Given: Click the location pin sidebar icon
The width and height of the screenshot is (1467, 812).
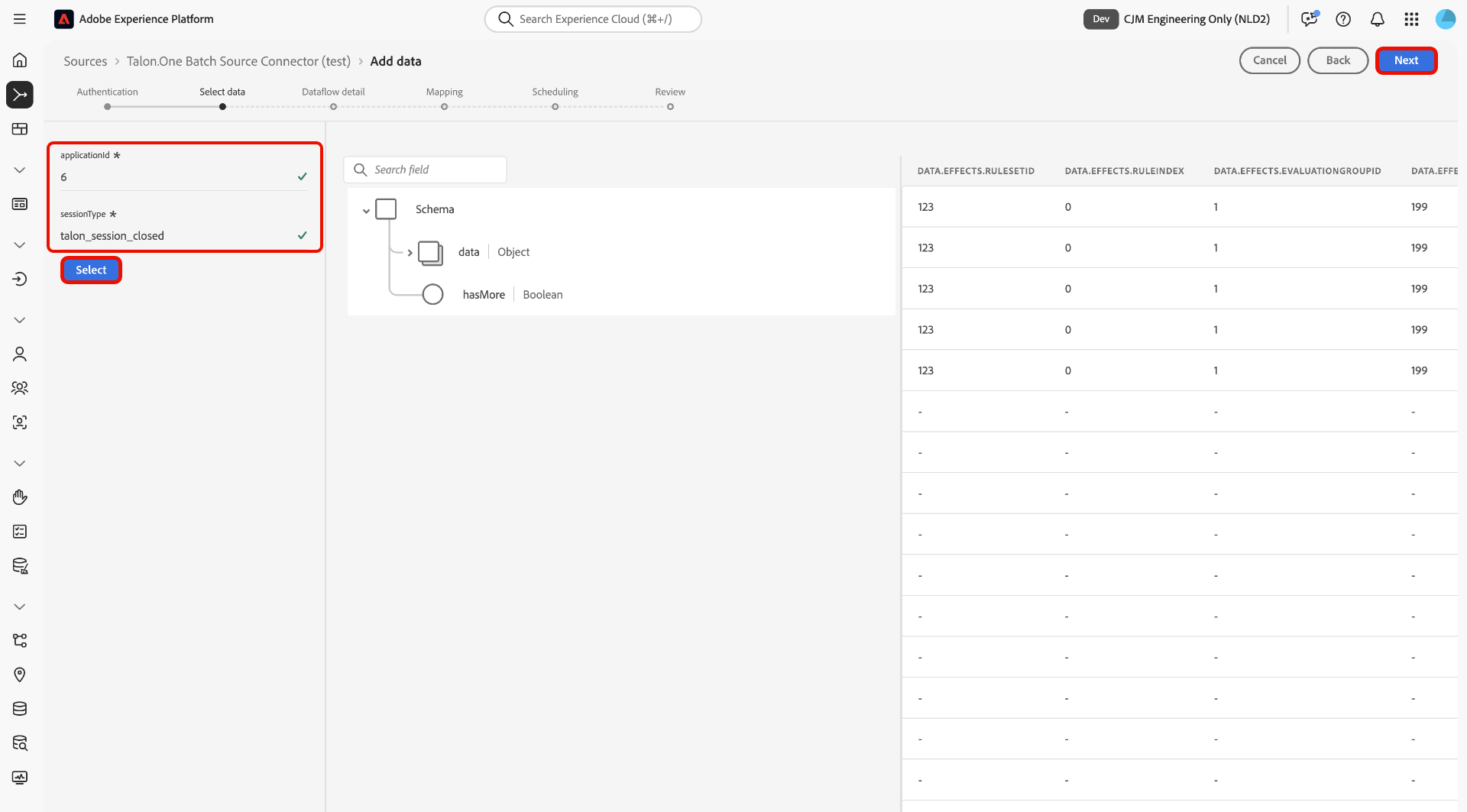Looking at the screenshot, I should point(20,675).
